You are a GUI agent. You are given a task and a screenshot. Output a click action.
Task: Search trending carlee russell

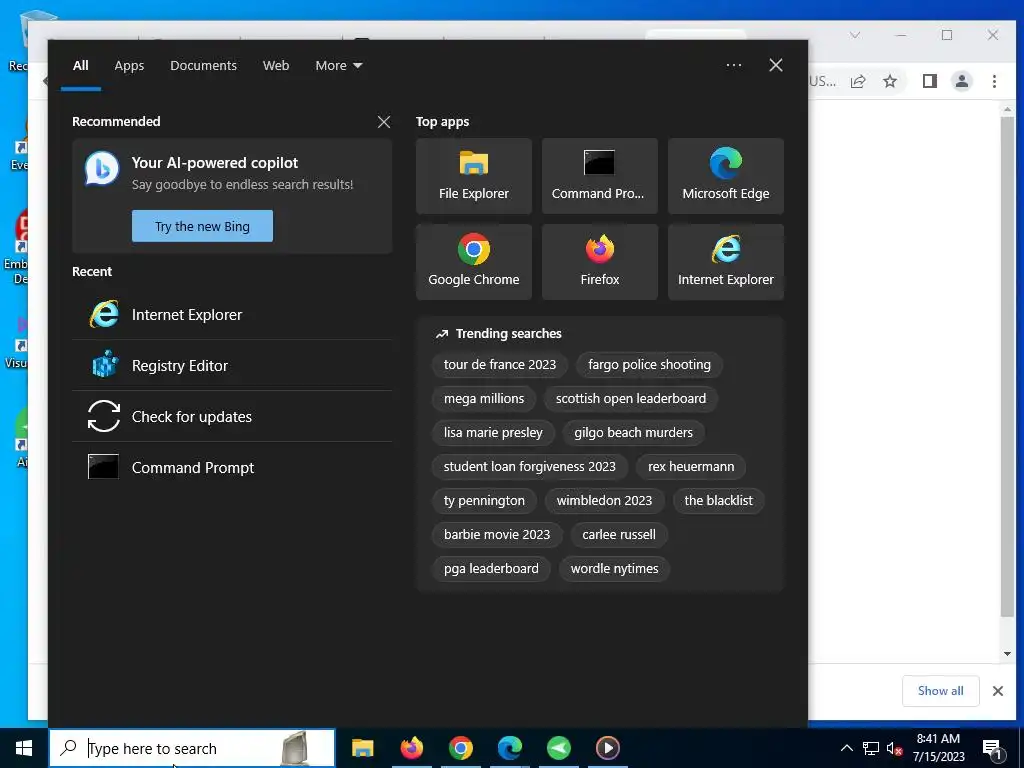click(618, 534)
